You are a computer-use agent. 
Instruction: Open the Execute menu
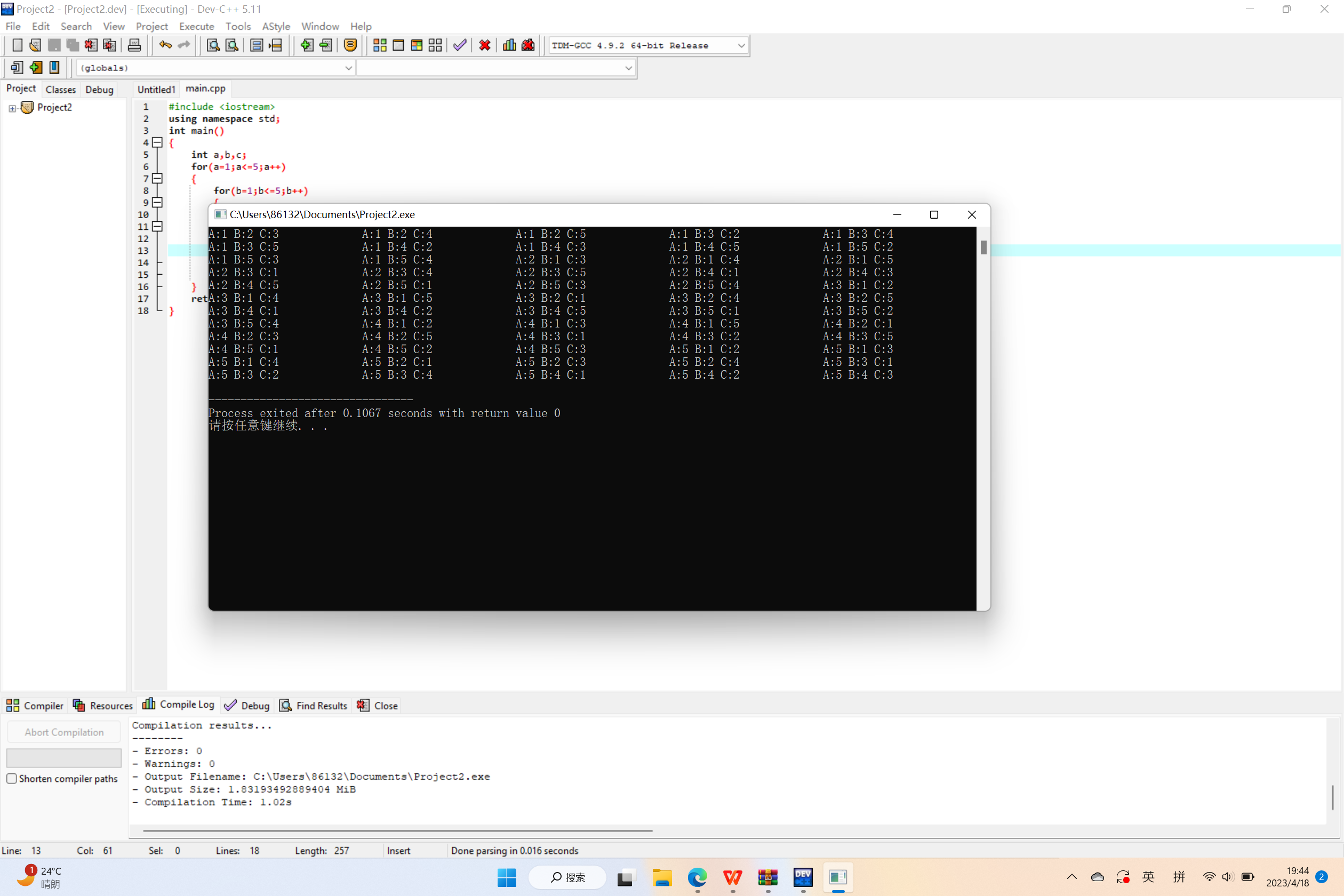pos(196,26)
